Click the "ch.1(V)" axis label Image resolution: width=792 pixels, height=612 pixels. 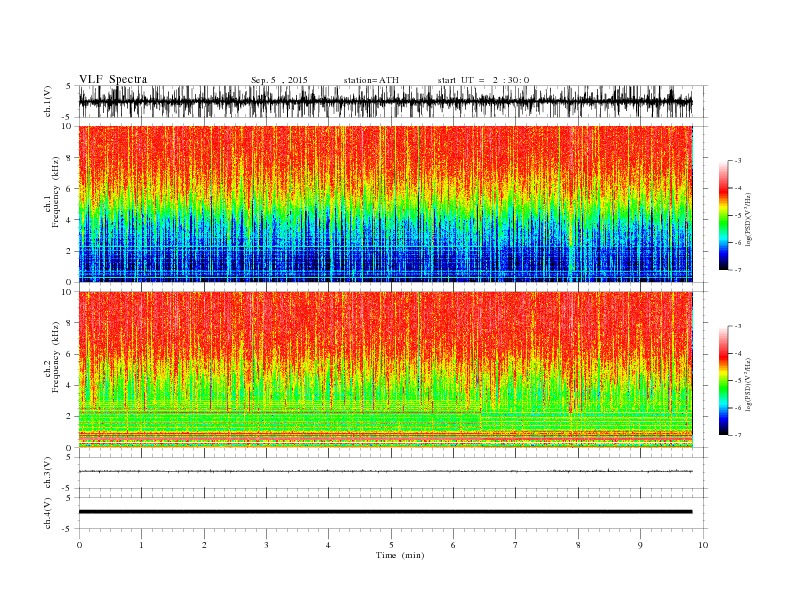coord(48,101)
